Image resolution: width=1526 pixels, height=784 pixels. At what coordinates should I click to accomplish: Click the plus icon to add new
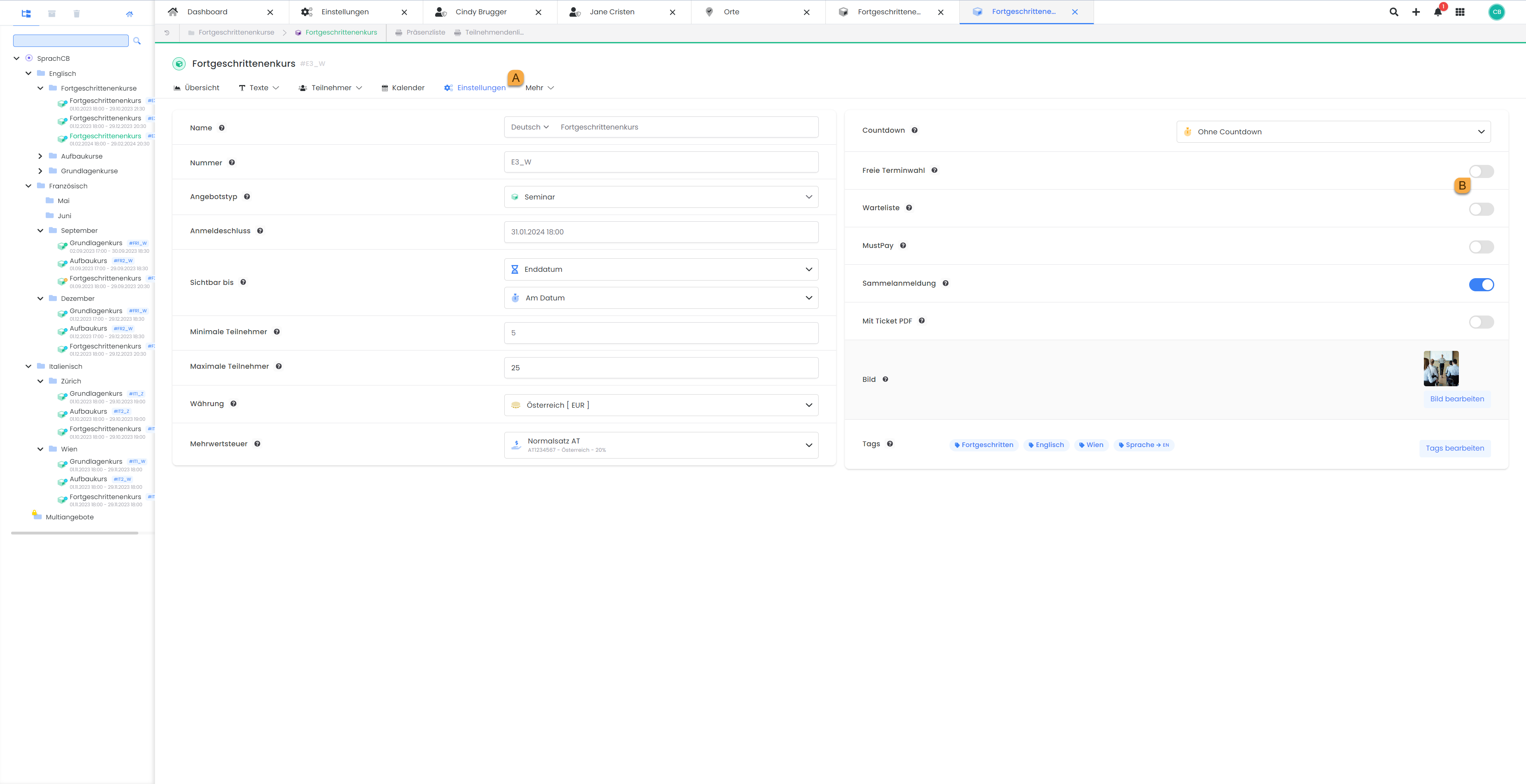pyautogui.click(x=1416, y=12)
